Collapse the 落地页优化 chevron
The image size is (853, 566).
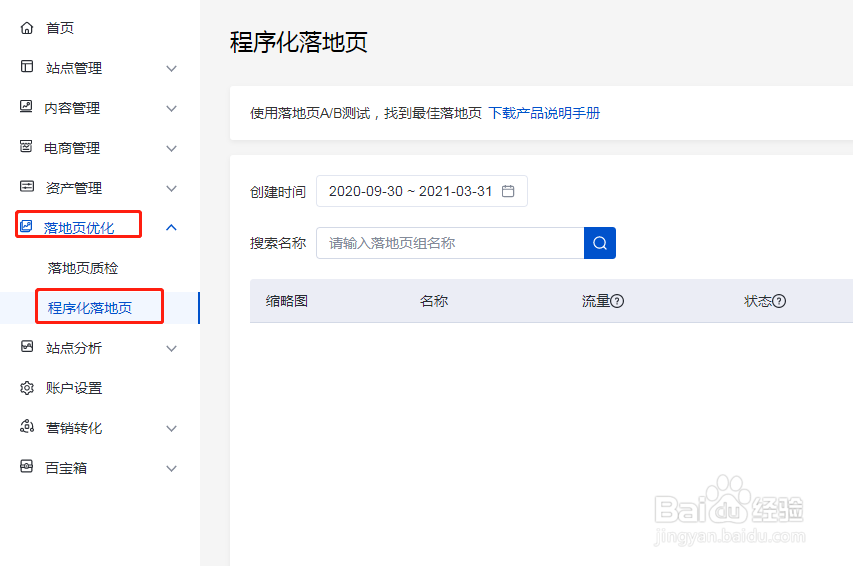[x=171, y=227]
